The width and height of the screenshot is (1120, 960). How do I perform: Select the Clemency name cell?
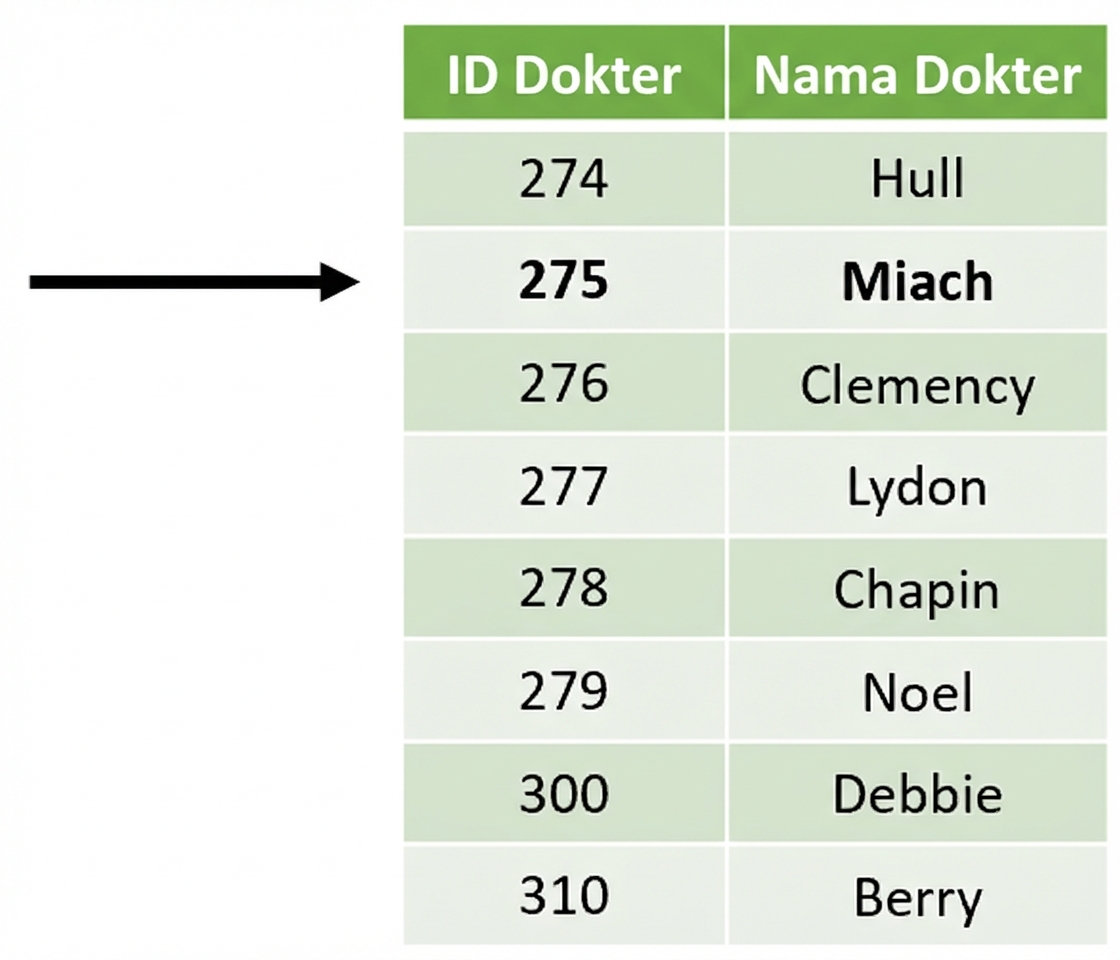click(x=917, y=384)
